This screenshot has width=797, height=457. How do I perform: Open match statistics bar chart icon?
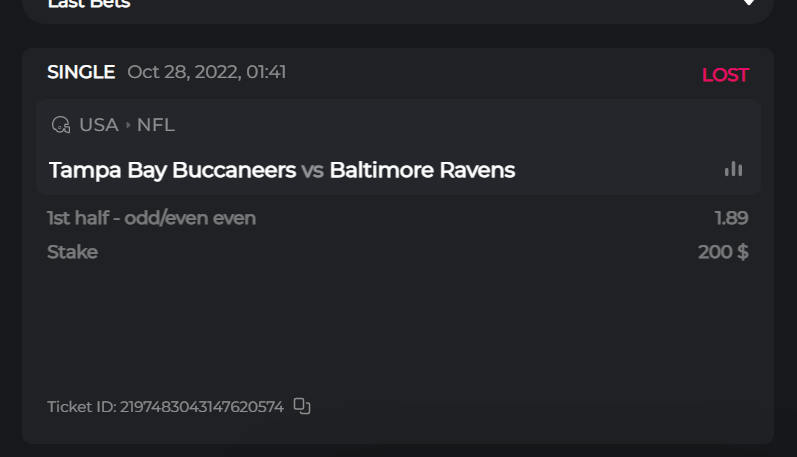tap(733, 169)
